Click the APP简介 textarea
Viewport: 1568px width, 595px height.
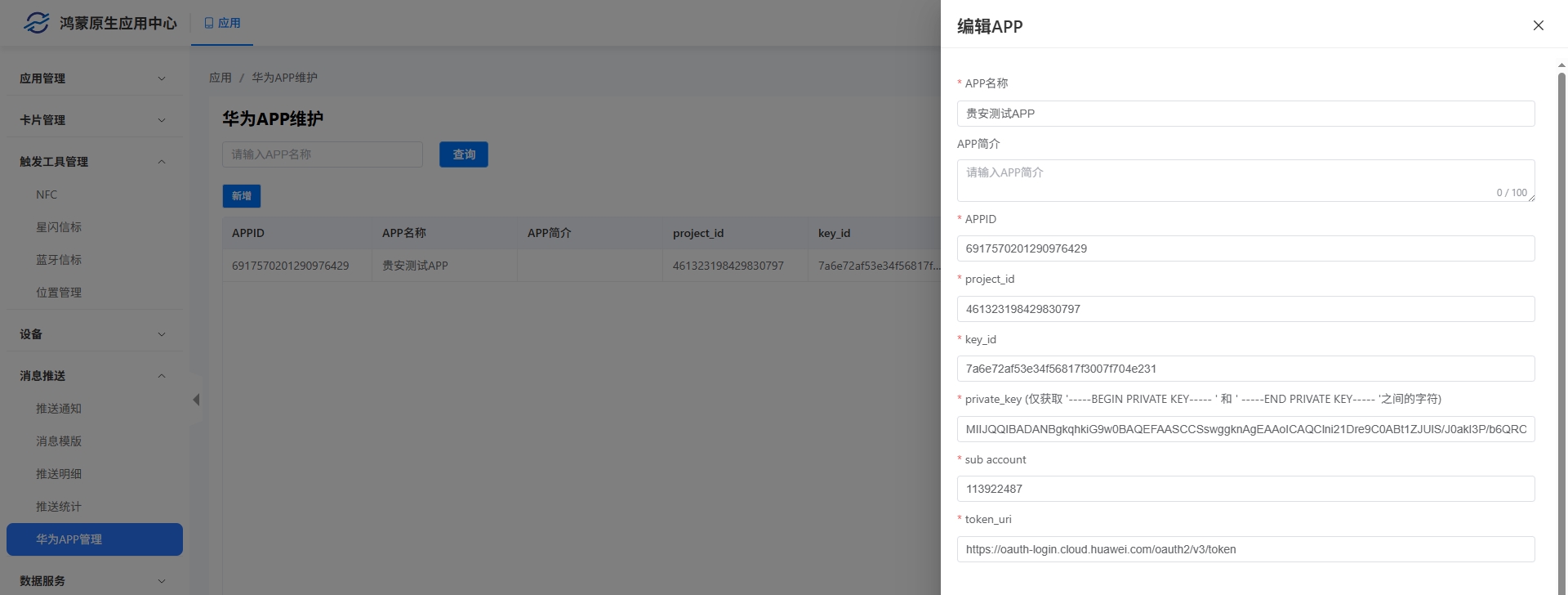point(1245,181)
